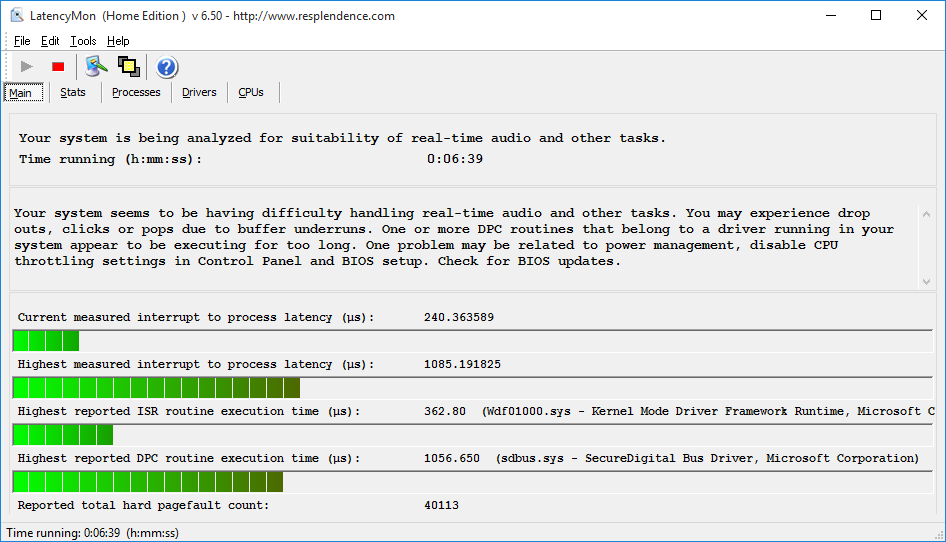Switch to the Drivers tab
The width and height of the screenshot is (946, 542).
[199, 92]
